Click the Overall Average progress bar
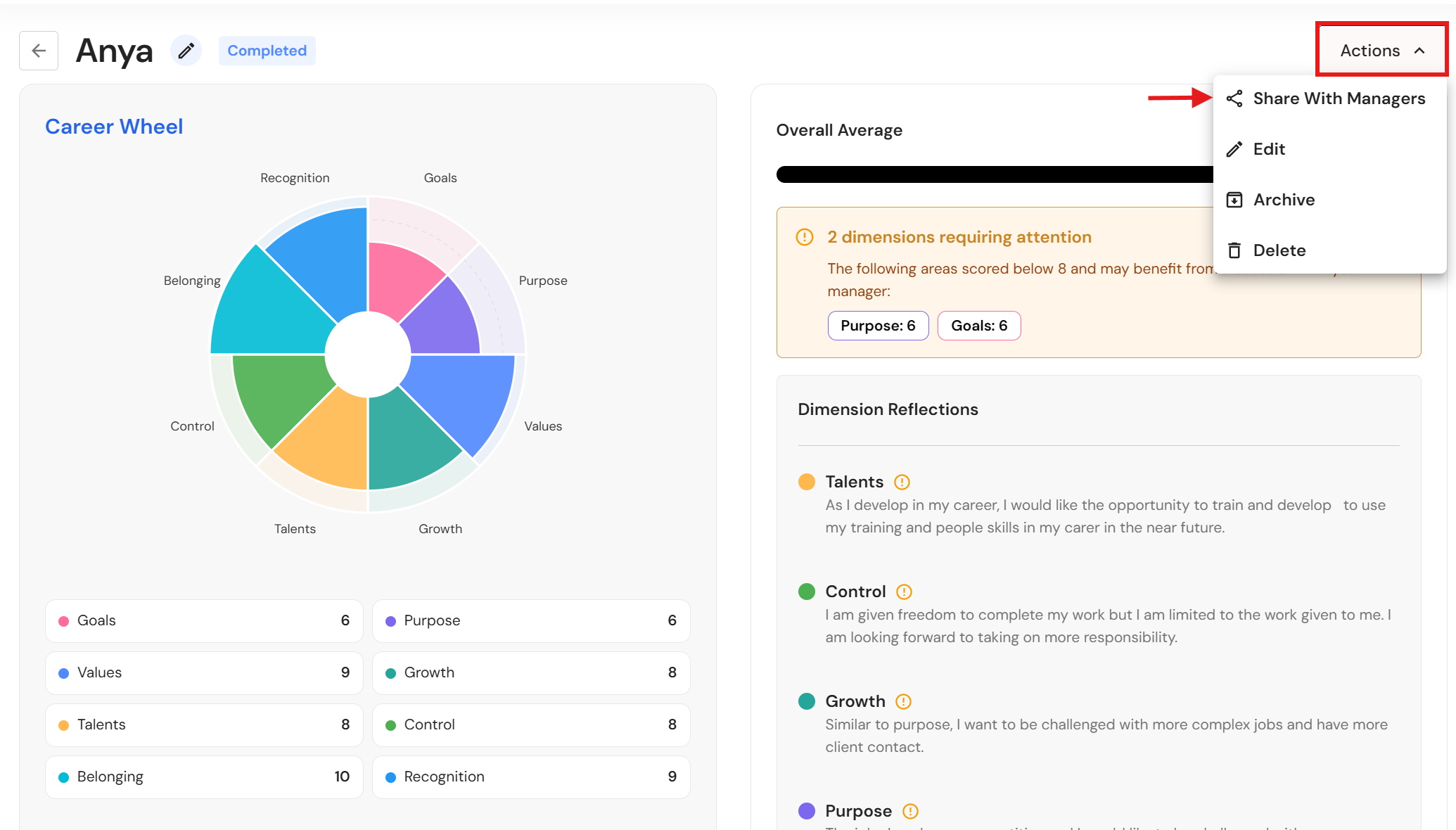The width and height of the screenshot is (1456, 830). pos(995,174)
